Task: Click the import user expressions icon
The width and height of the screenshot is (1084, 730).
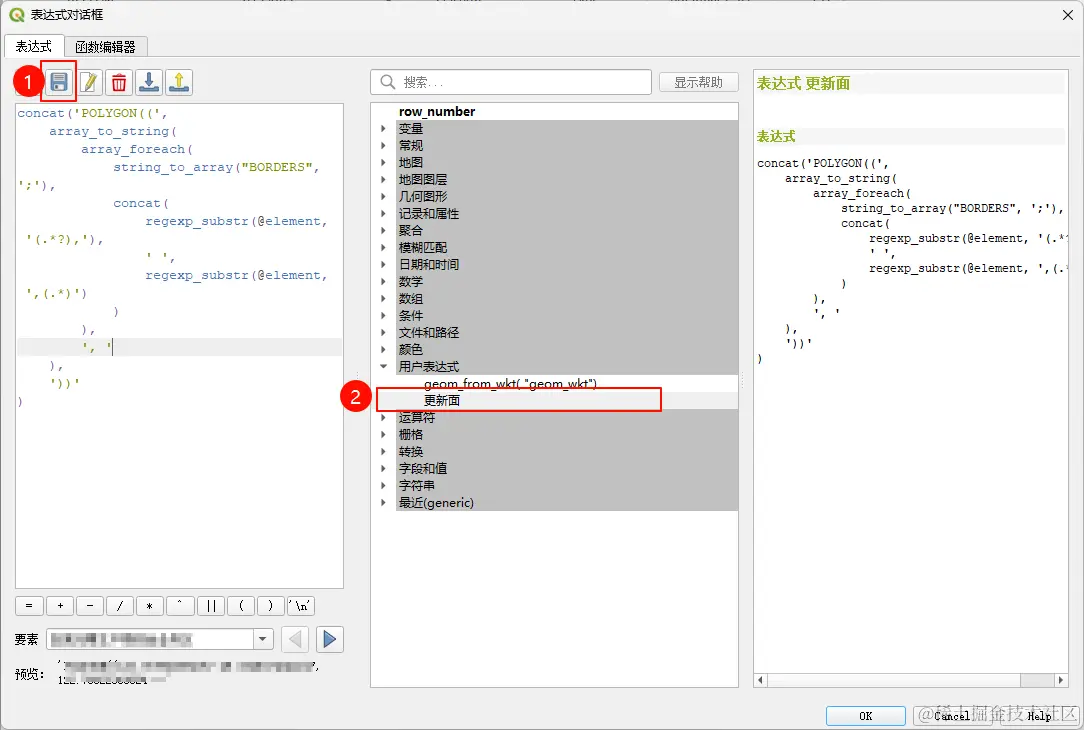Action: [x=149, y=82]
